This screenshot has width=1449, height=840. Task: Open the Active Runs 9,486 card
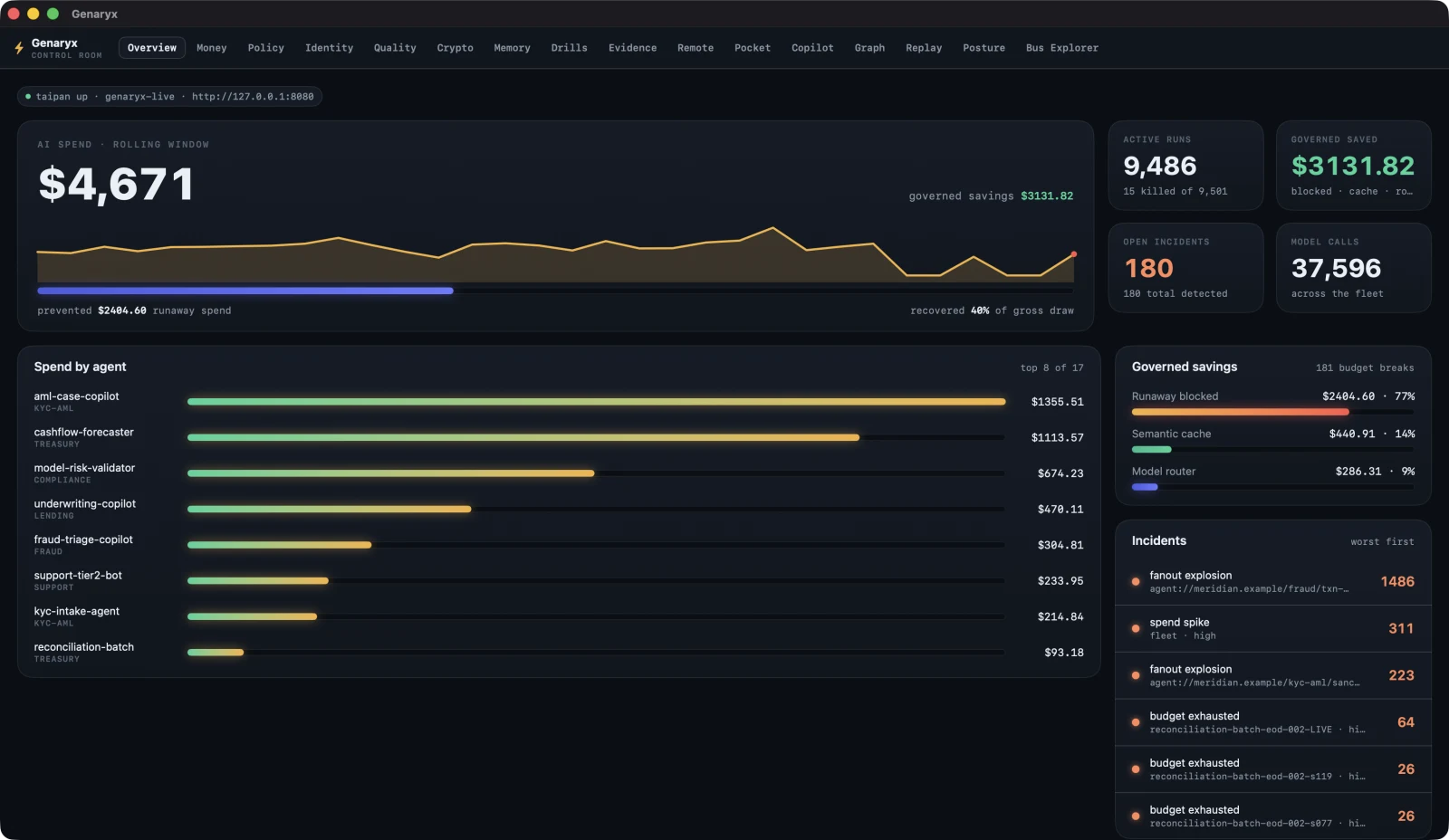(x=1186, y=166)
